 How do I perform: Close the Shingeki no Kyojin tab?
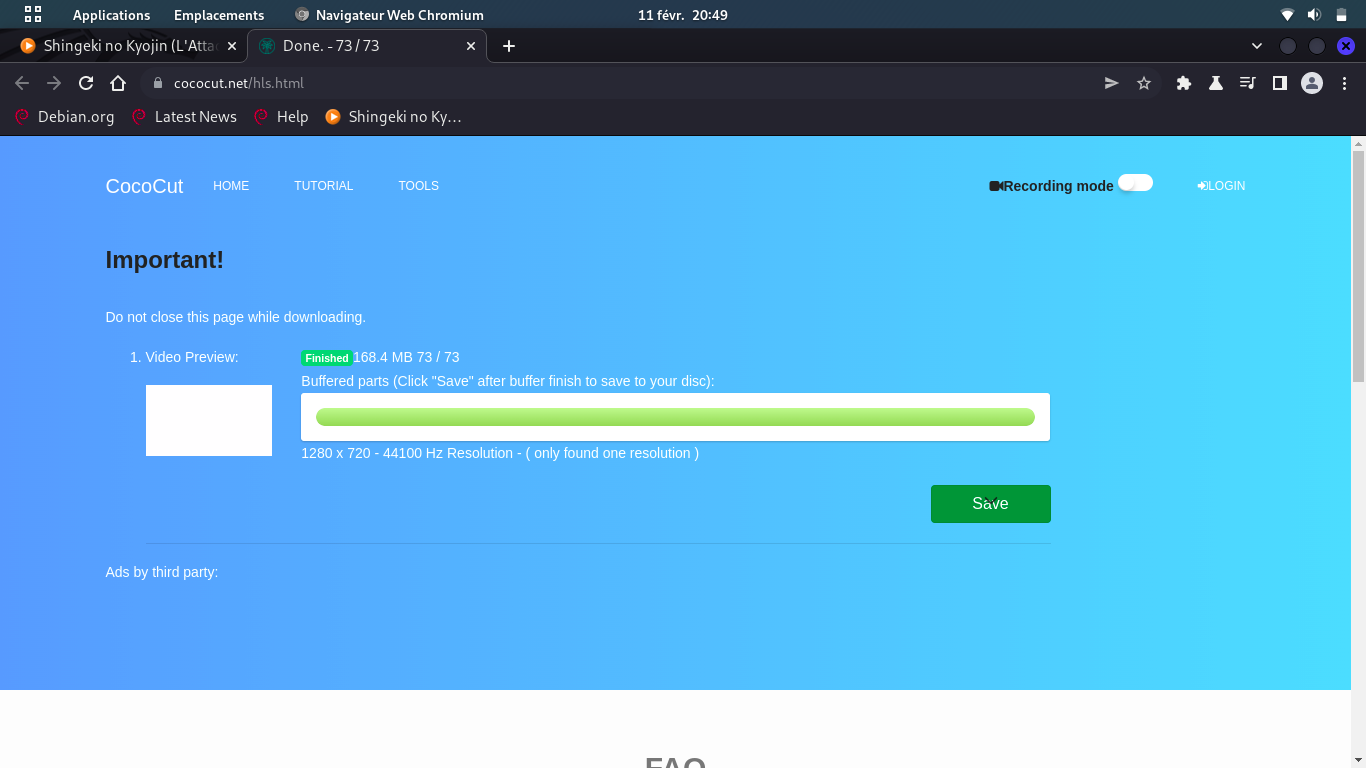(232, 46)
